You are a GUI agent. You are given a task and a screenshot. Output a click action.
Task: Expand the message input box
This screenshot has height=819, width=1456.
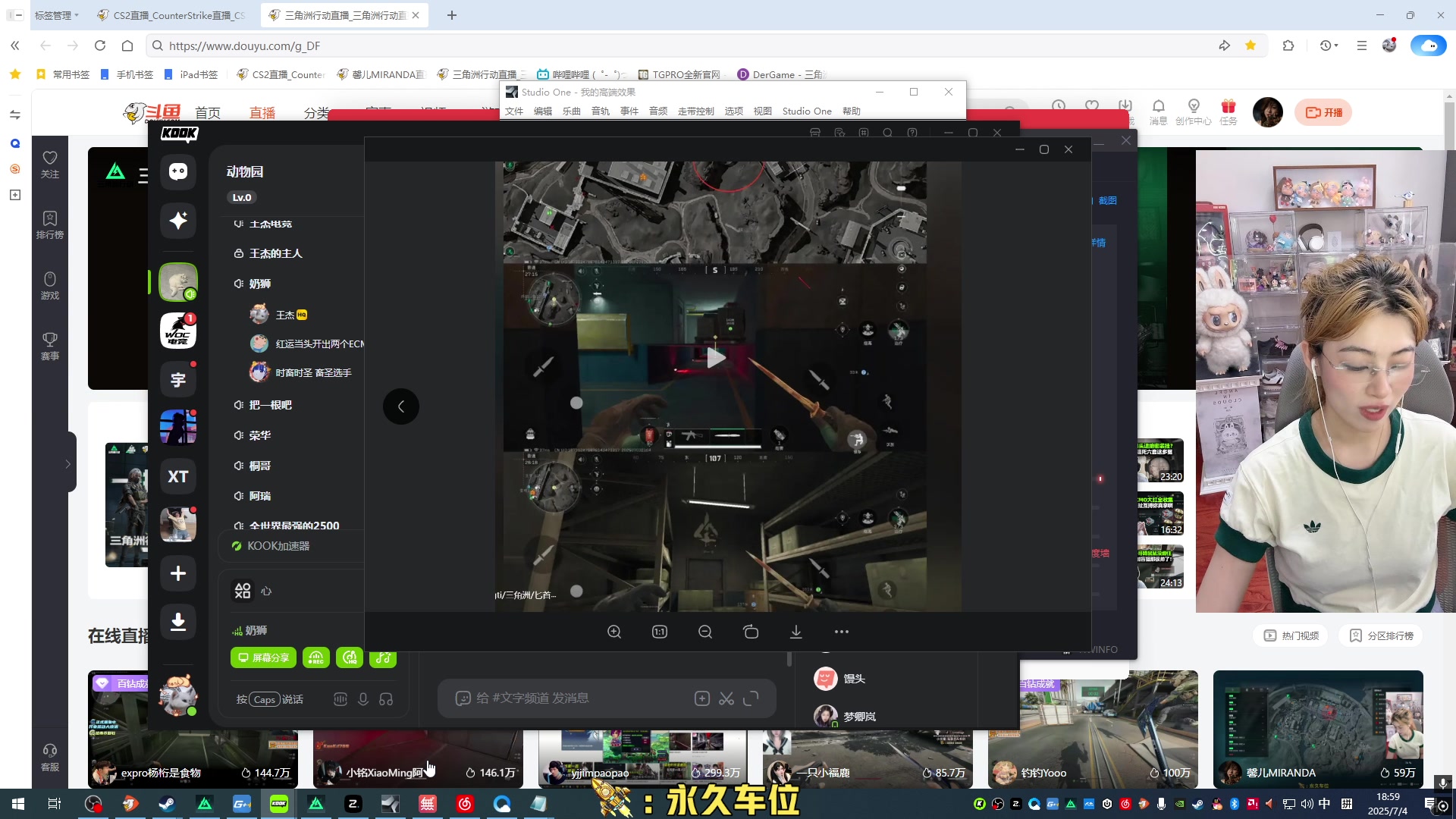coord(751,698)
